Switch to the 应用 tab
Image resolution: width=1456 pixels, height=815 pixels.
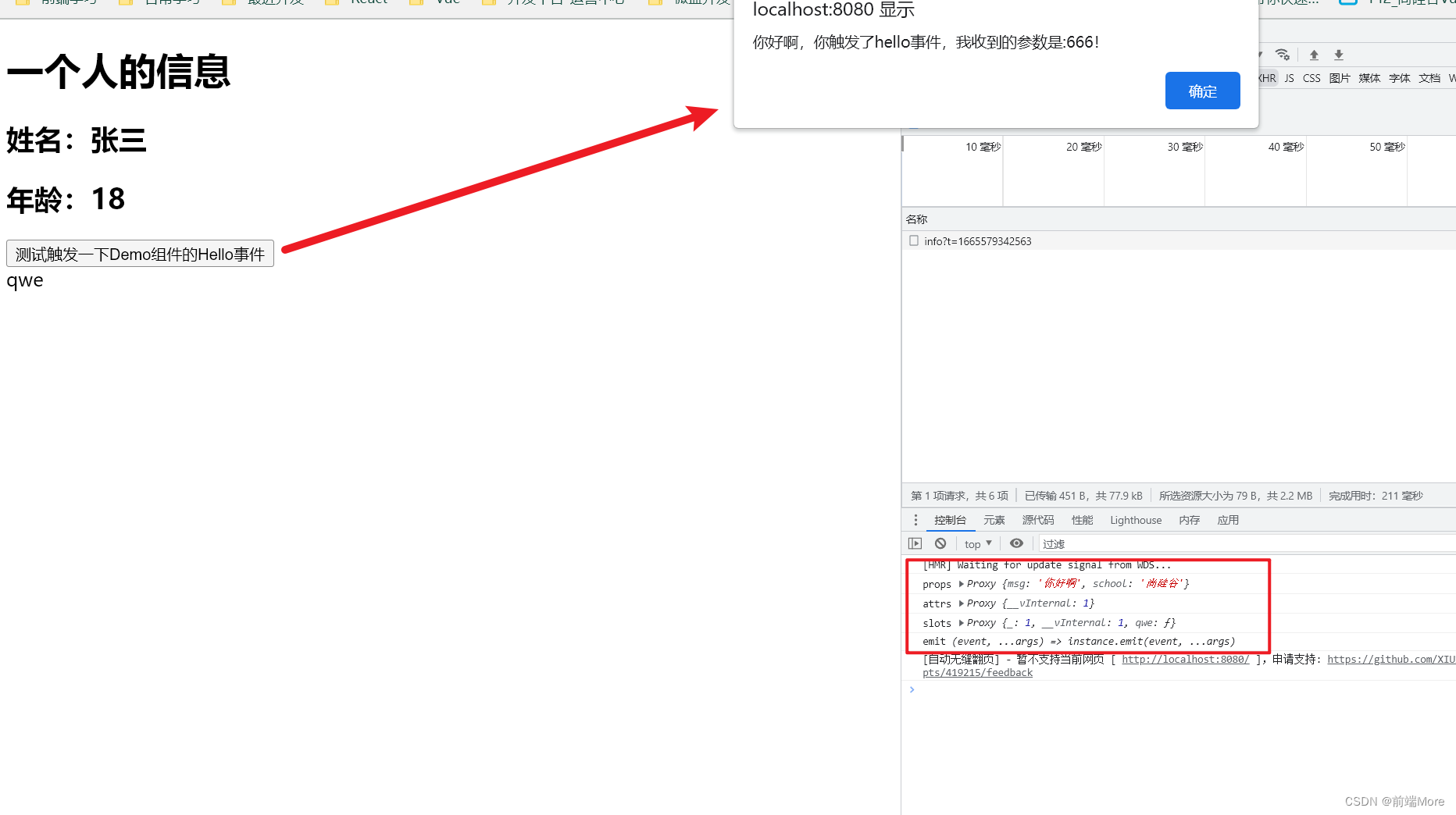pos(1228,520)
